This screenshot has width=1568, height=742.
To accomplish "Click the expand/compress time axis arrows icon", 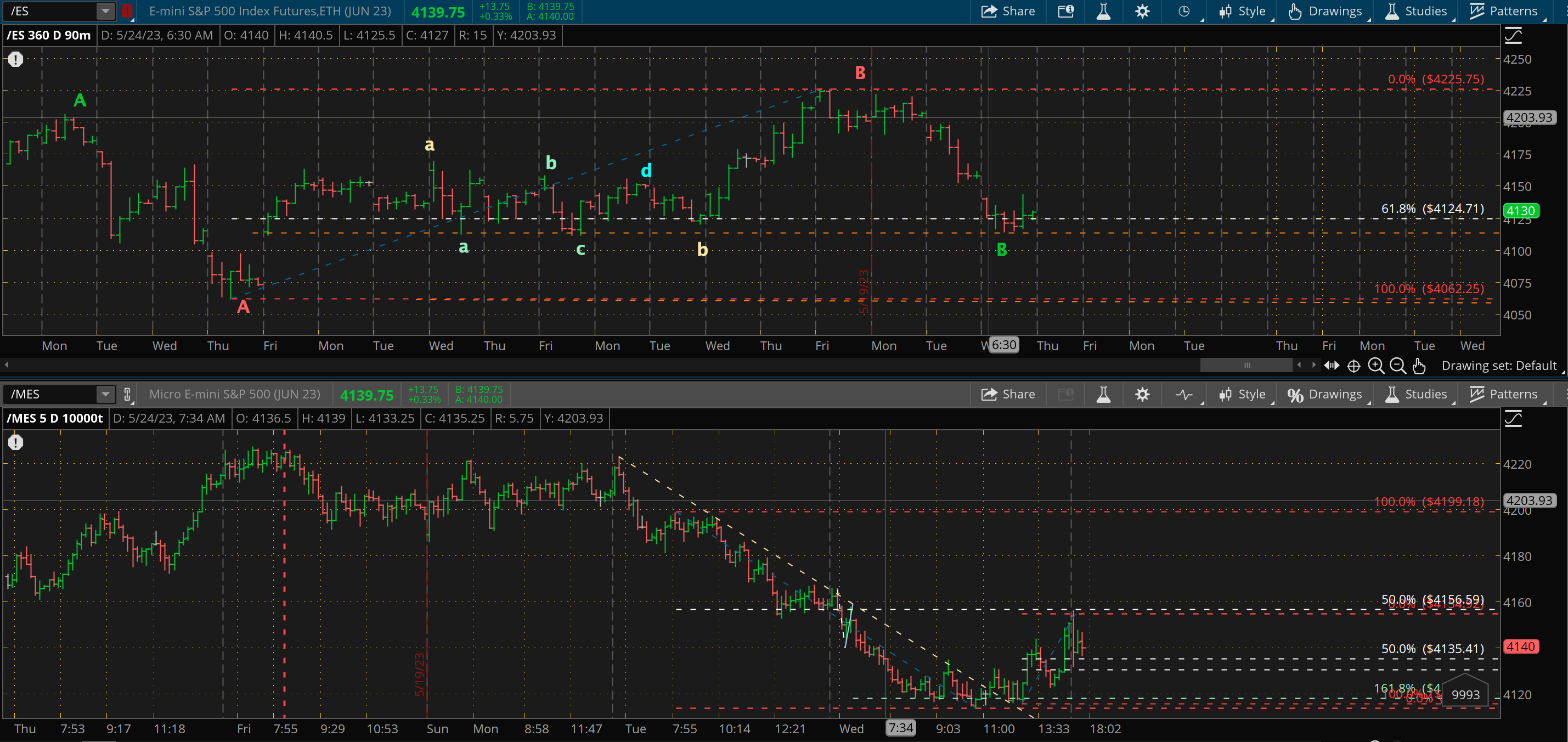I will (x=1331, y=365).
